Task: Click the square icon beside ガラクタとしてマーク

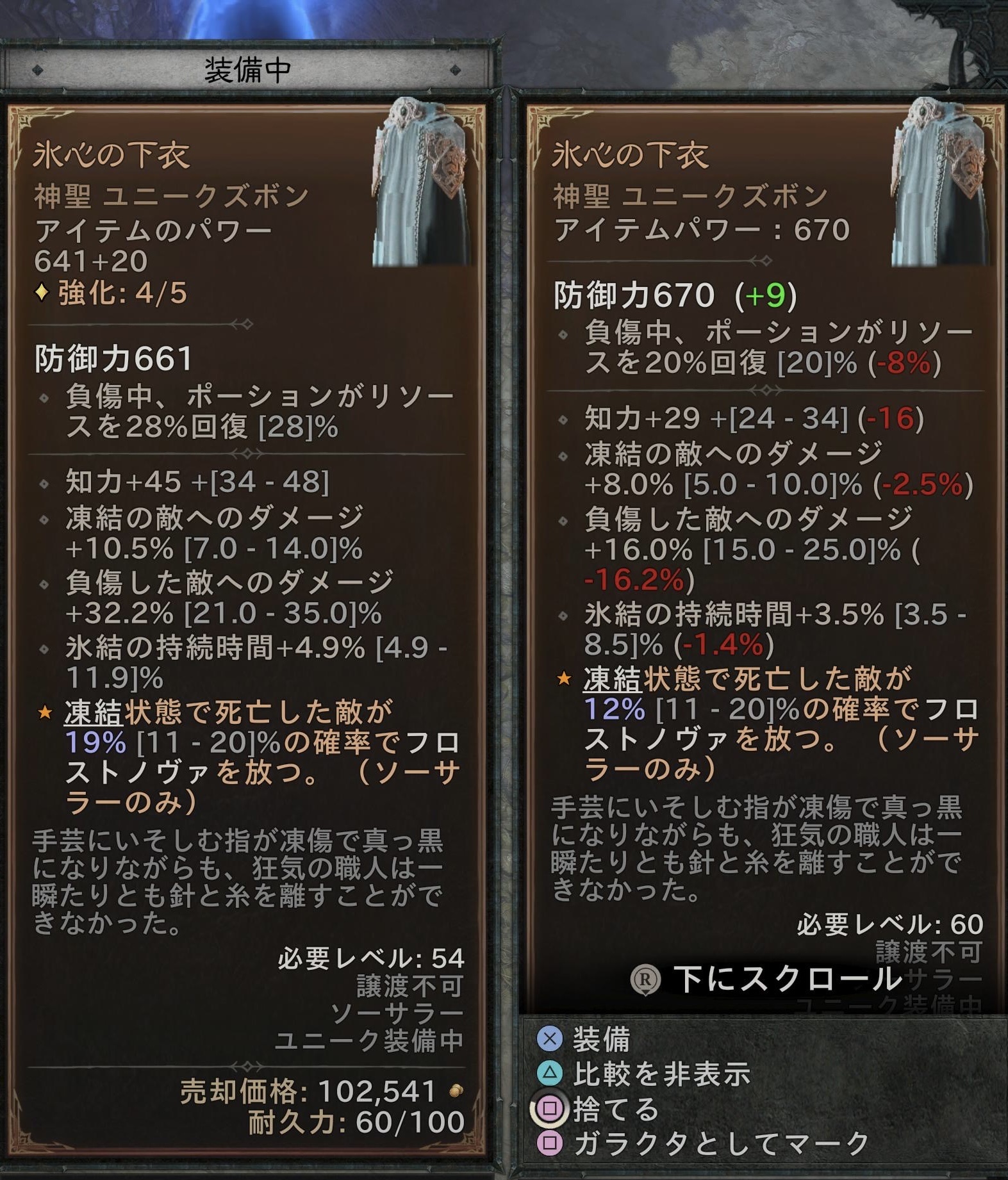Action: [x=549, y=1143]
